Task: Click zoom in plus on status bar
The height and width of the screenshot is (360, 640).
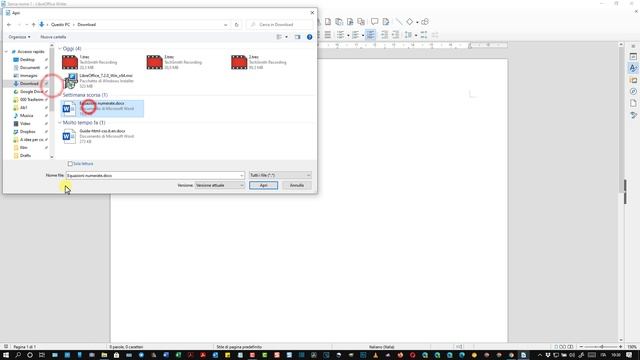Action: (x=620, y=347)
